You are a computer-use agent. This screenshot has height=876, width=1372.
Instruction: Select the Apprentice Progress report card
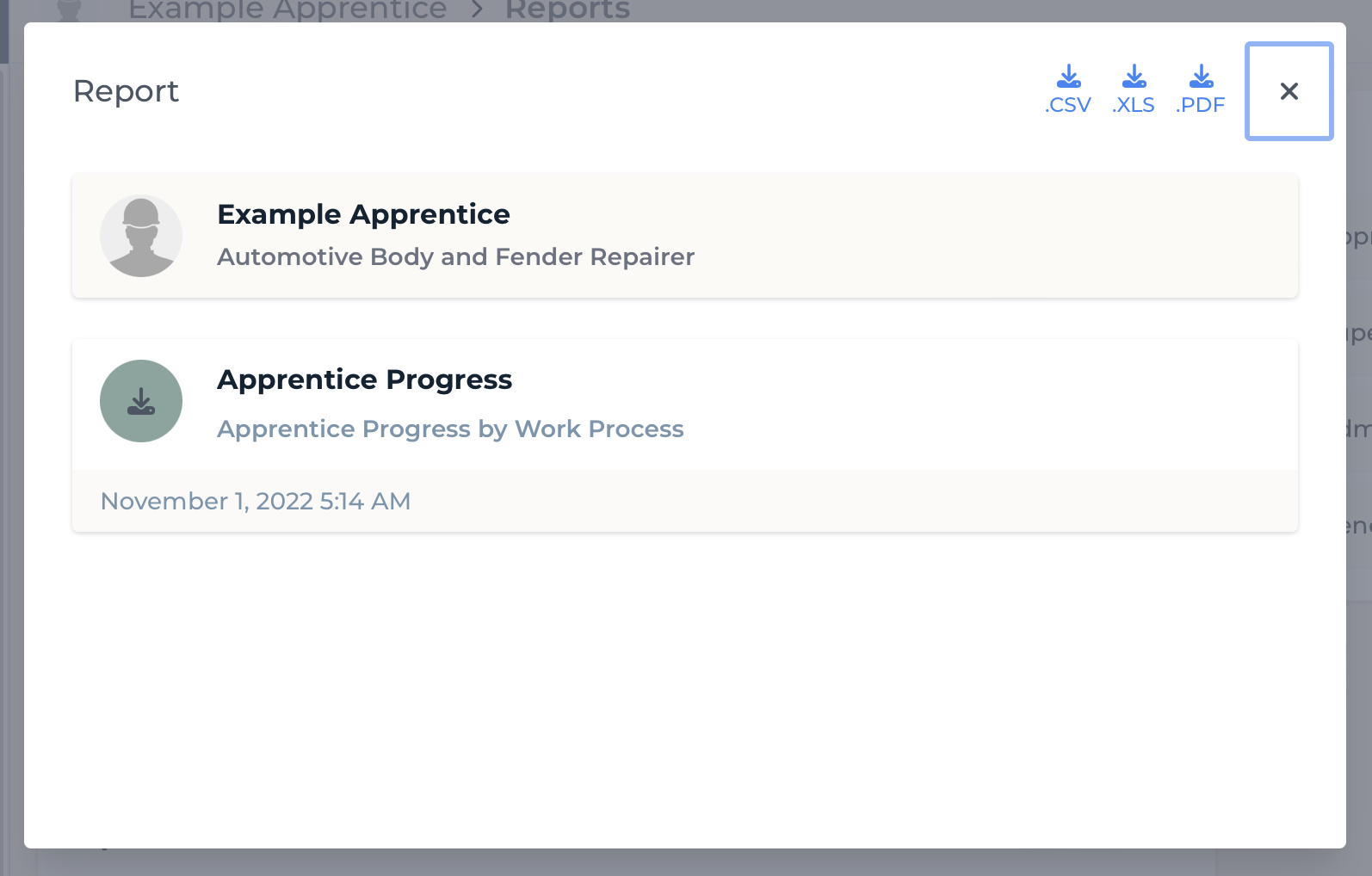point(684,401)
